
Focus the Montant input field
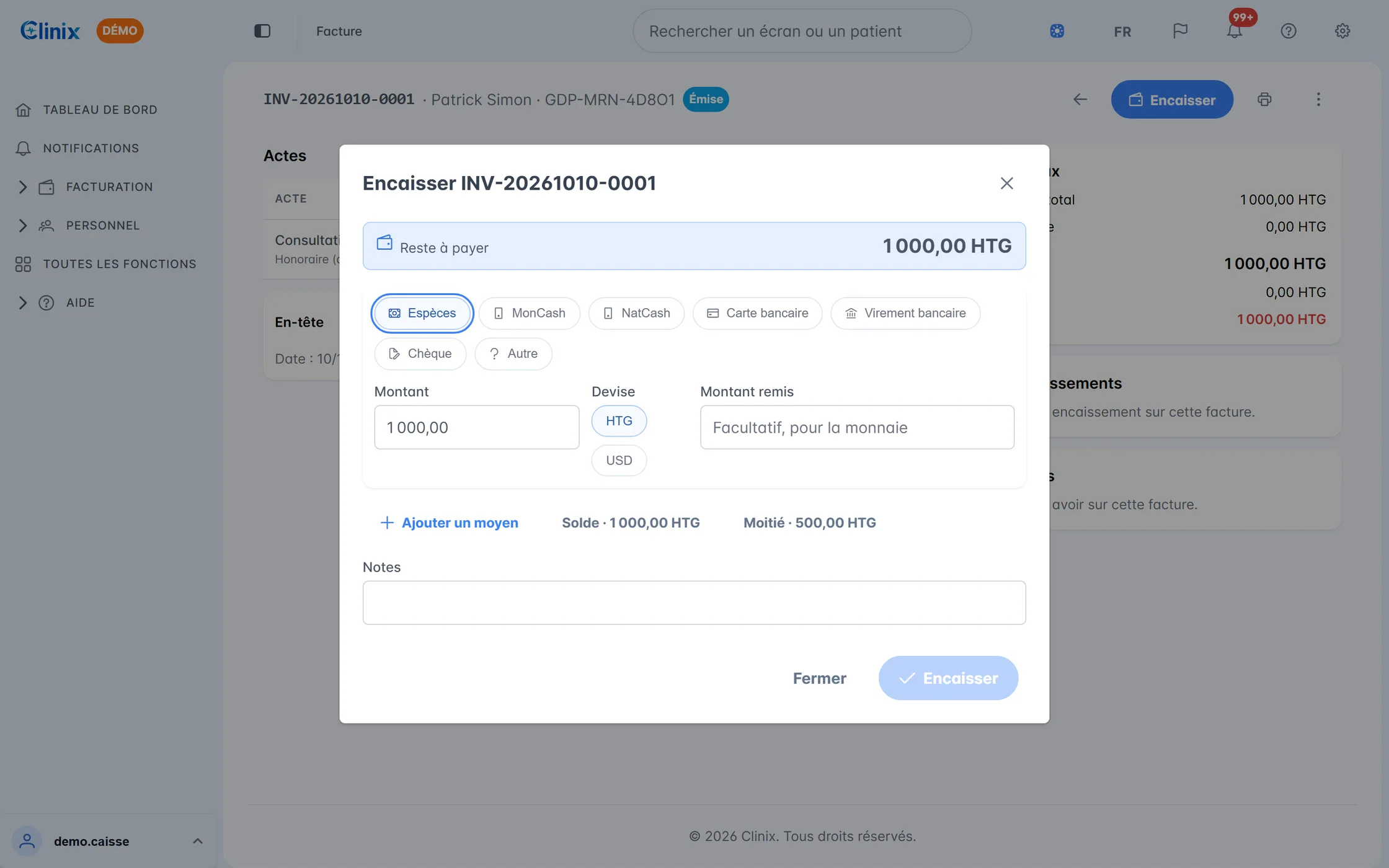pyautogui.click(x=477, y=427)
